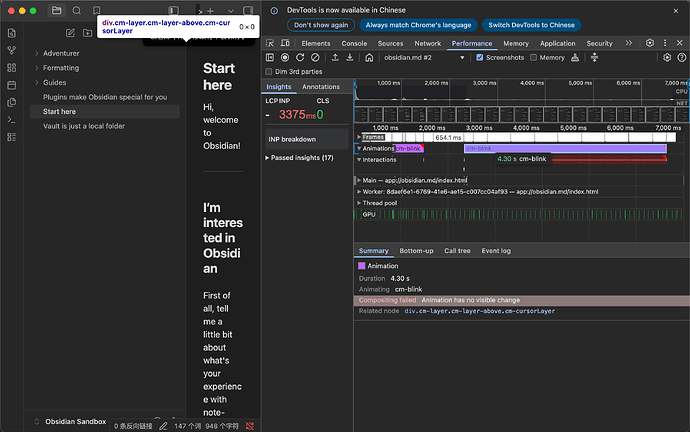Expand the Main thread track
The width and height of the screenshot is (690, 432).
pos(359,180)
